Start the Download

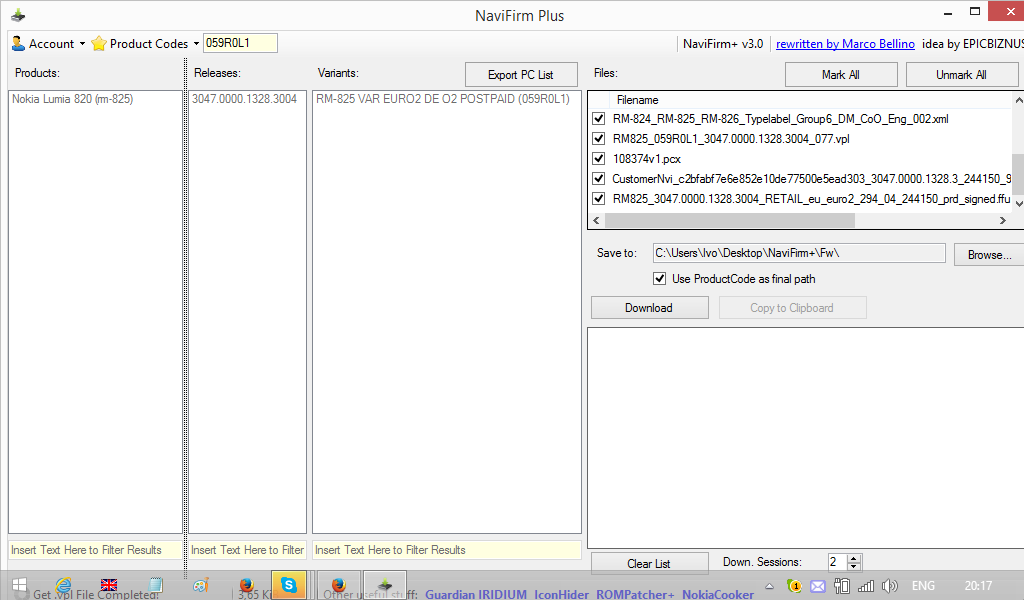649,308
